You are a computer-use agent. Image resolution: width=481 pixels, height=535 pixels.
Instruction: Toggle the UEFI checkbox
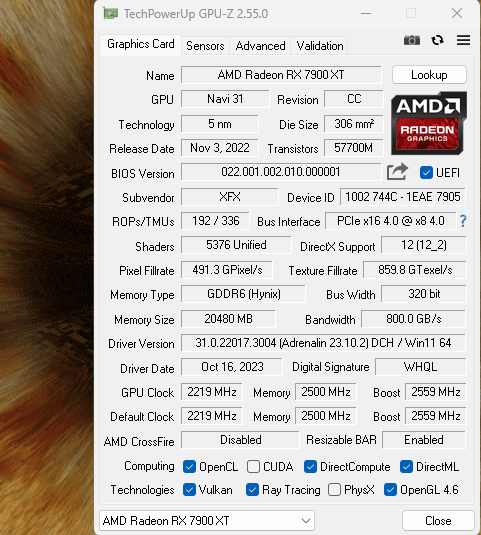click(426, 172)
